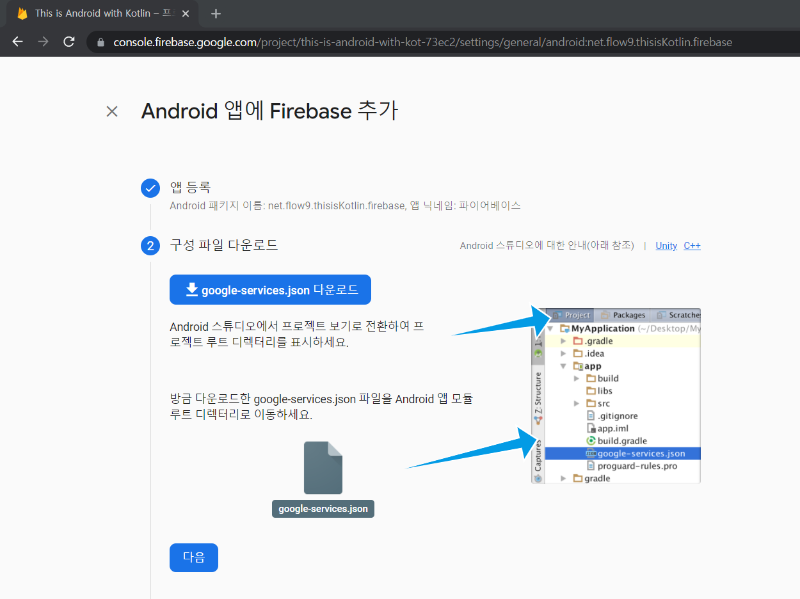This screenshot has height=599, width=800.
Task: Download google-services.json with the blue button
Action: pyautogui.click(x=270, y=290)
